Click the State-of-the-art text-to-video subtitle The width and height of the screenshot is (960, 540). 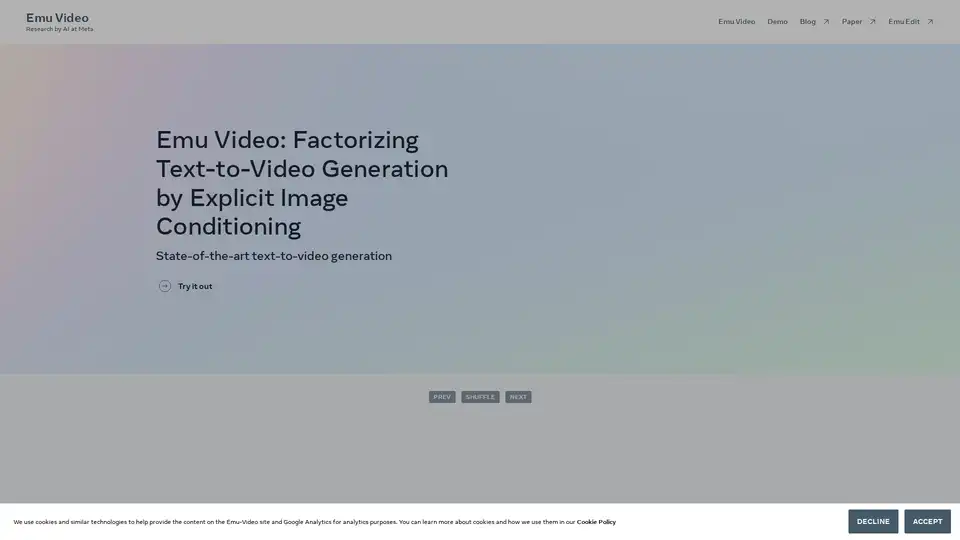(274, 256)
